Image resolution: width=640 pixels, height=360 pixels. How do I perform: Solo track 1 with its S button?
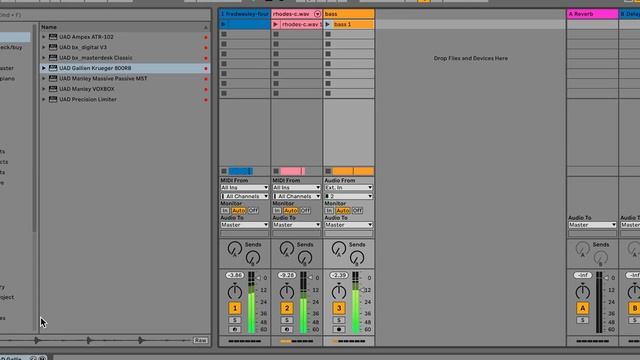[235, 320]
